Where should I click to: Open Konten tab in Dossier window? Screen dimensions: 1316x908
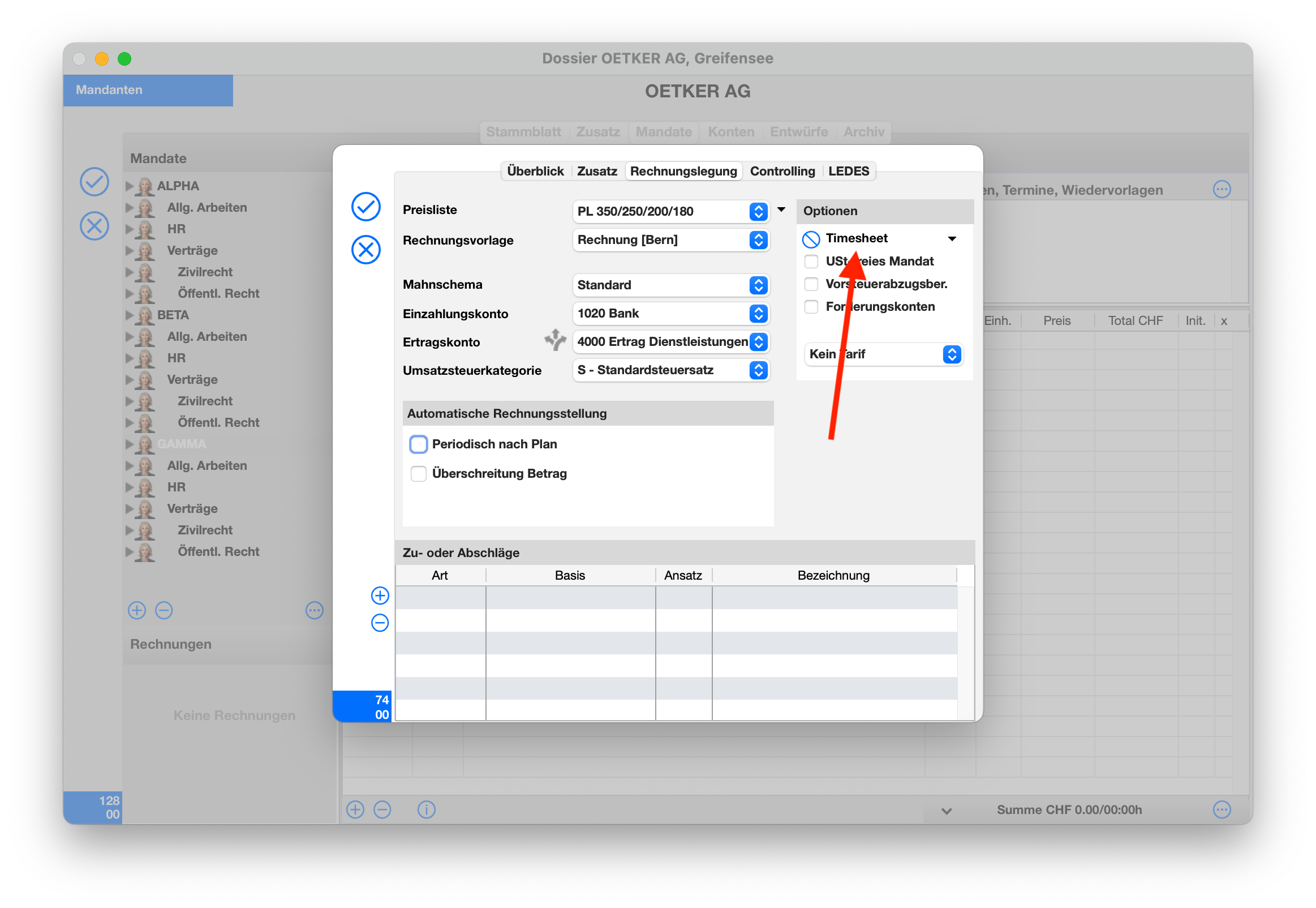731,132
